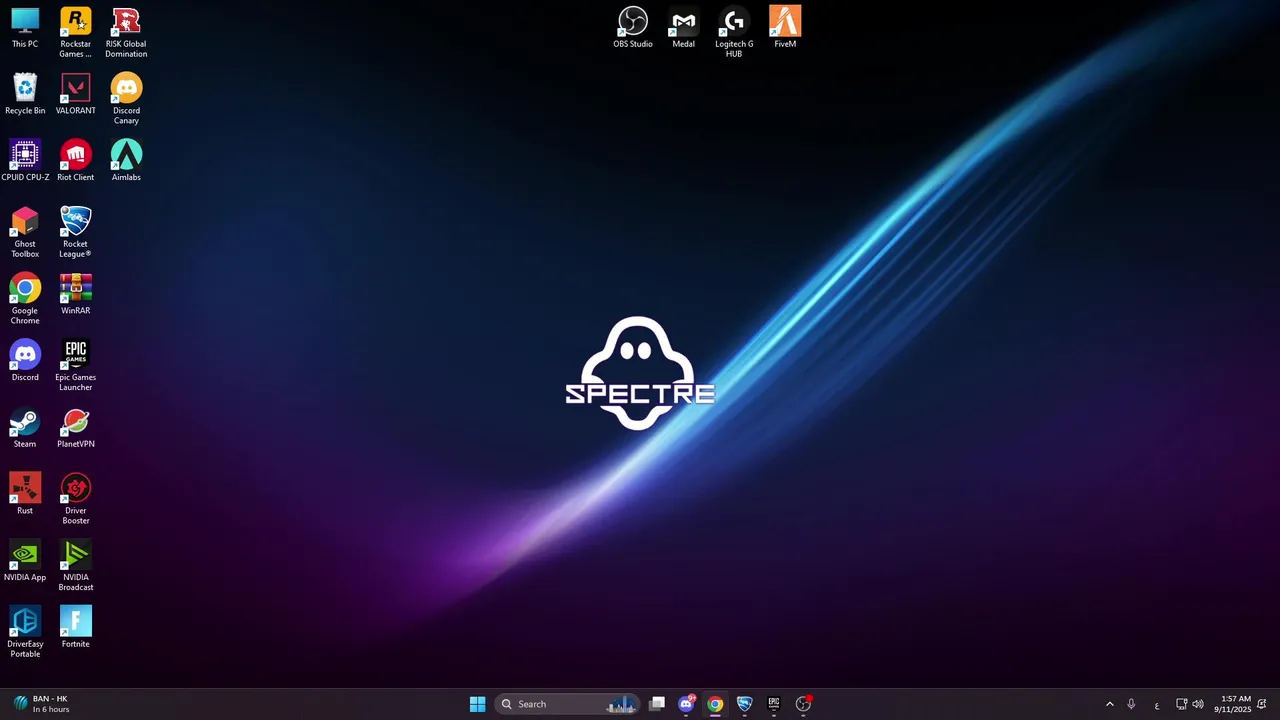Select Rocket League desktop shortcut

[75, 232]
